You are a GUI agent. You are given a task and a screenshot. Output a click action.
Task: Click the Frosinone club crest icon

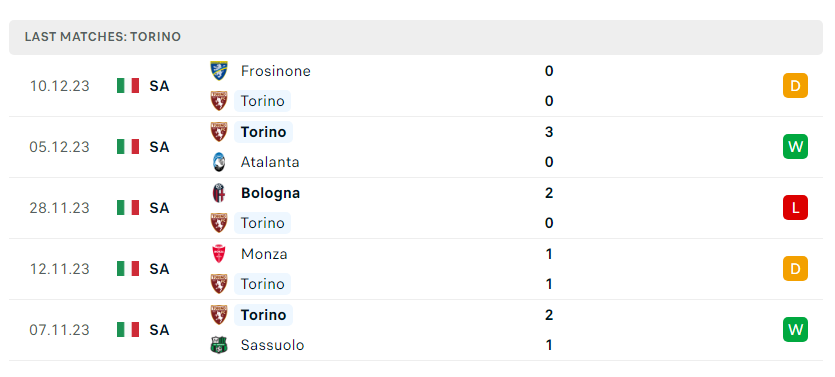coord(218,71)
